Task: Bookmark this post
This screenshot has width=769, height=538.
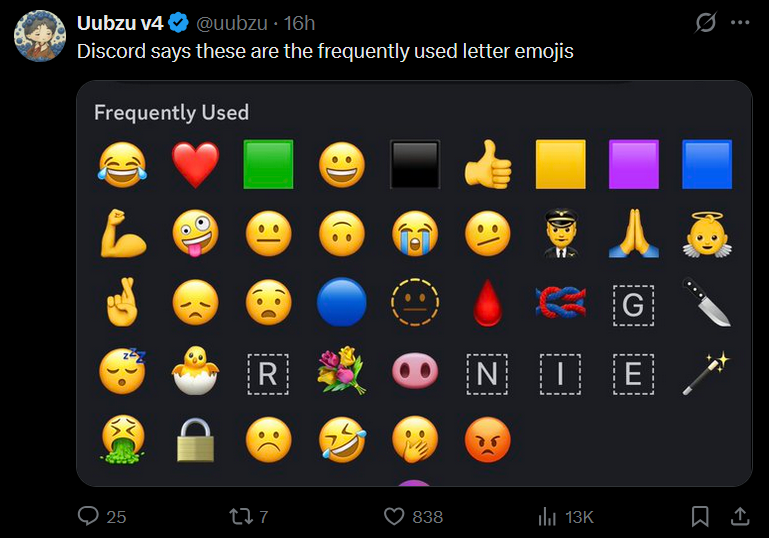Action: coord(700,516)
